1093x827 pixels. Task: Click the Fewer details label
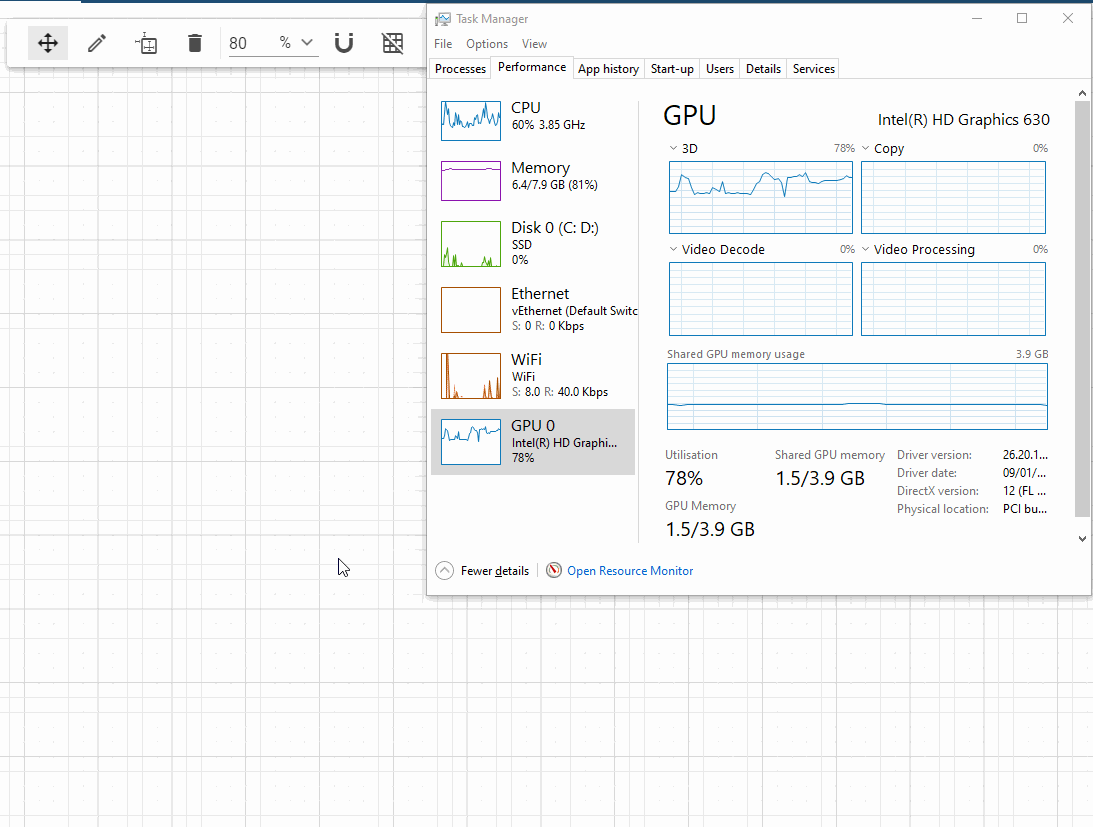click(x=494, y=570)
